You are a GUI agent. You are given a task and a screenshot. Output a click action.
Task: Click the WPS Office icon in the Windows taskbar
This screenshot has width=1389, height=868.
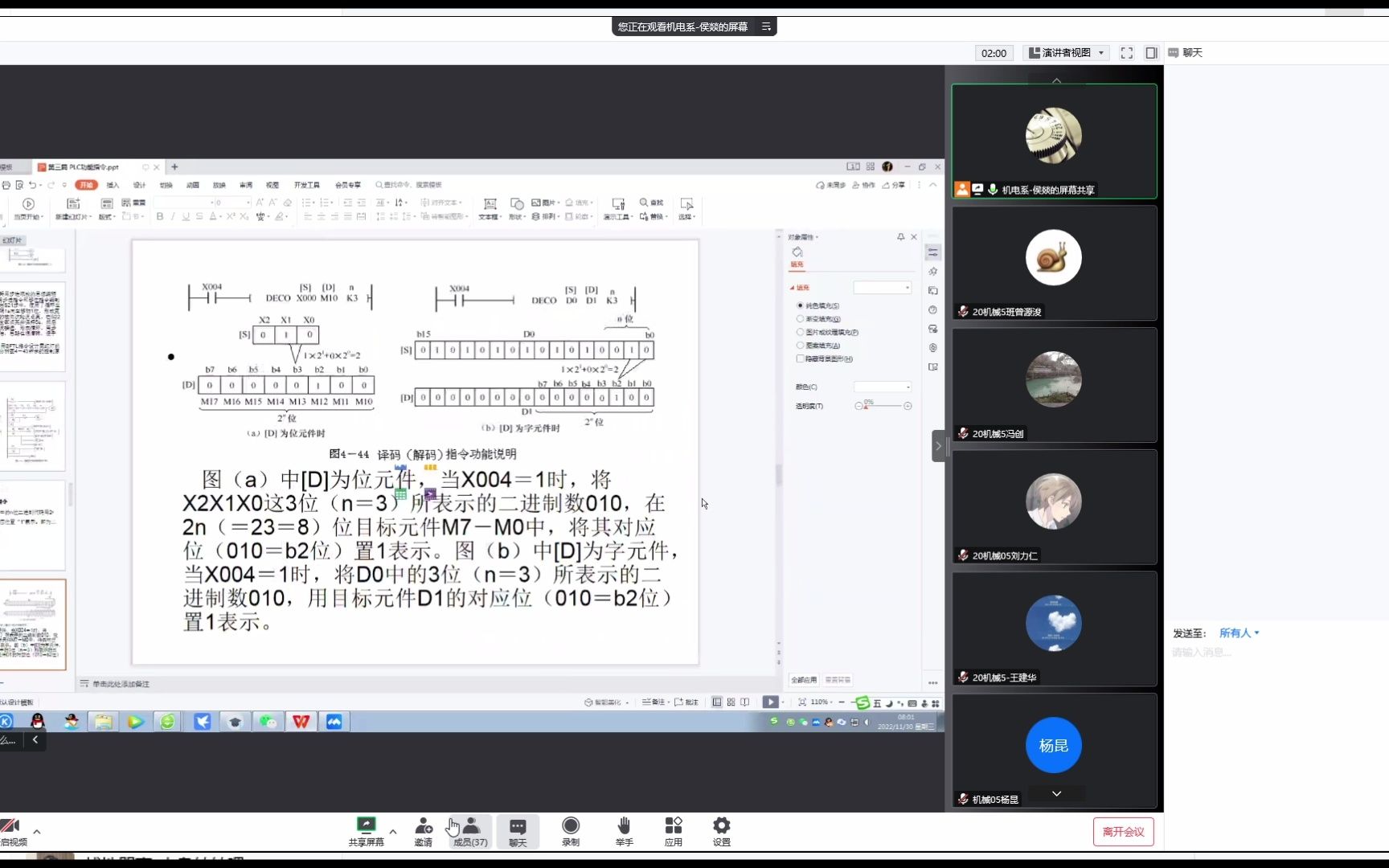[x=301, y=722]
